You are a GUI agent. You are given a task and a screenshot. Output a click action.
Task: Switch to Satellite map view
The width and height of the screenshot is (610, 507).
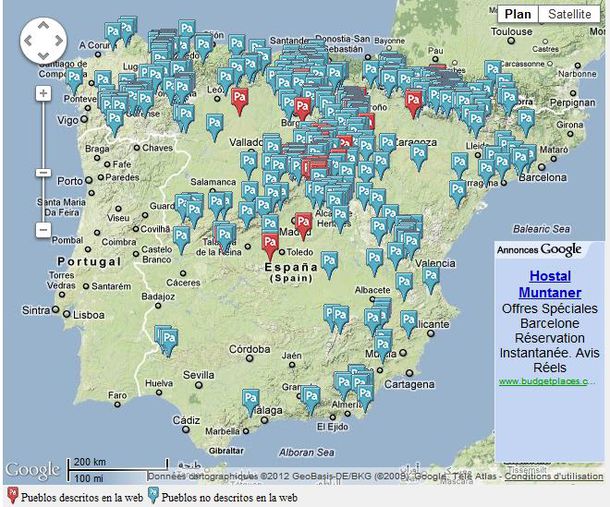pos(570,14)
